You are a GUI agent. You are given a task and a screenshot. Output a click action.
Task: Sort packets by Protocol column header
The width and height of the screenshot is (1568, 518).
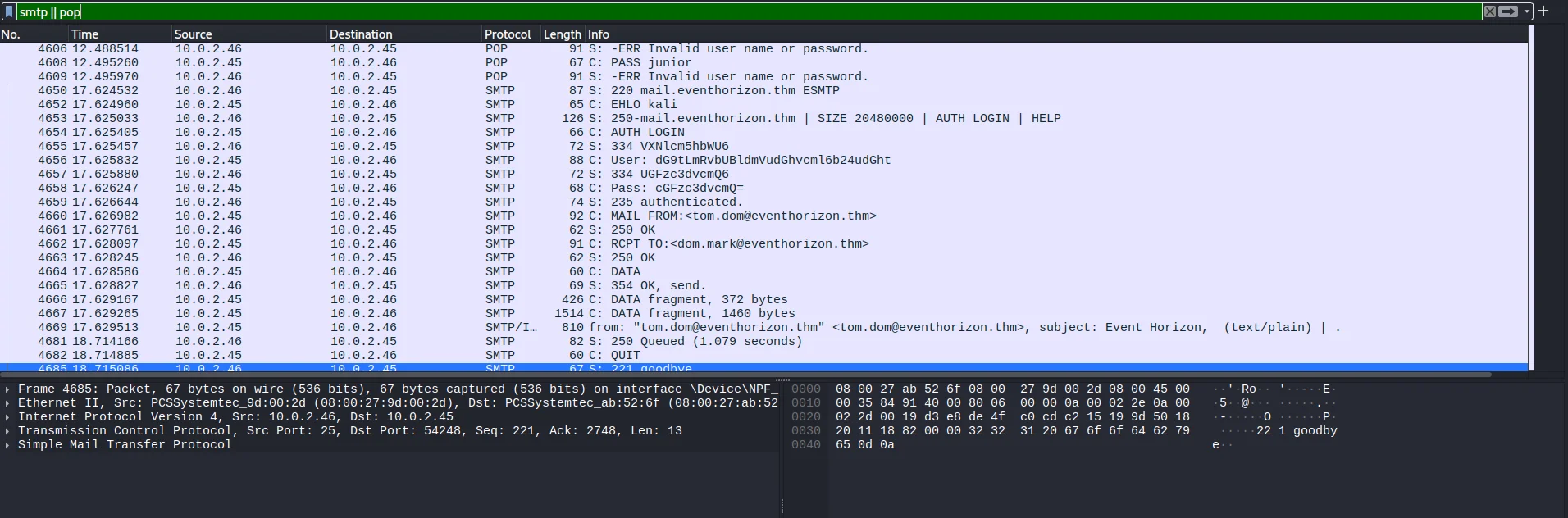click(x=507, y=34)
